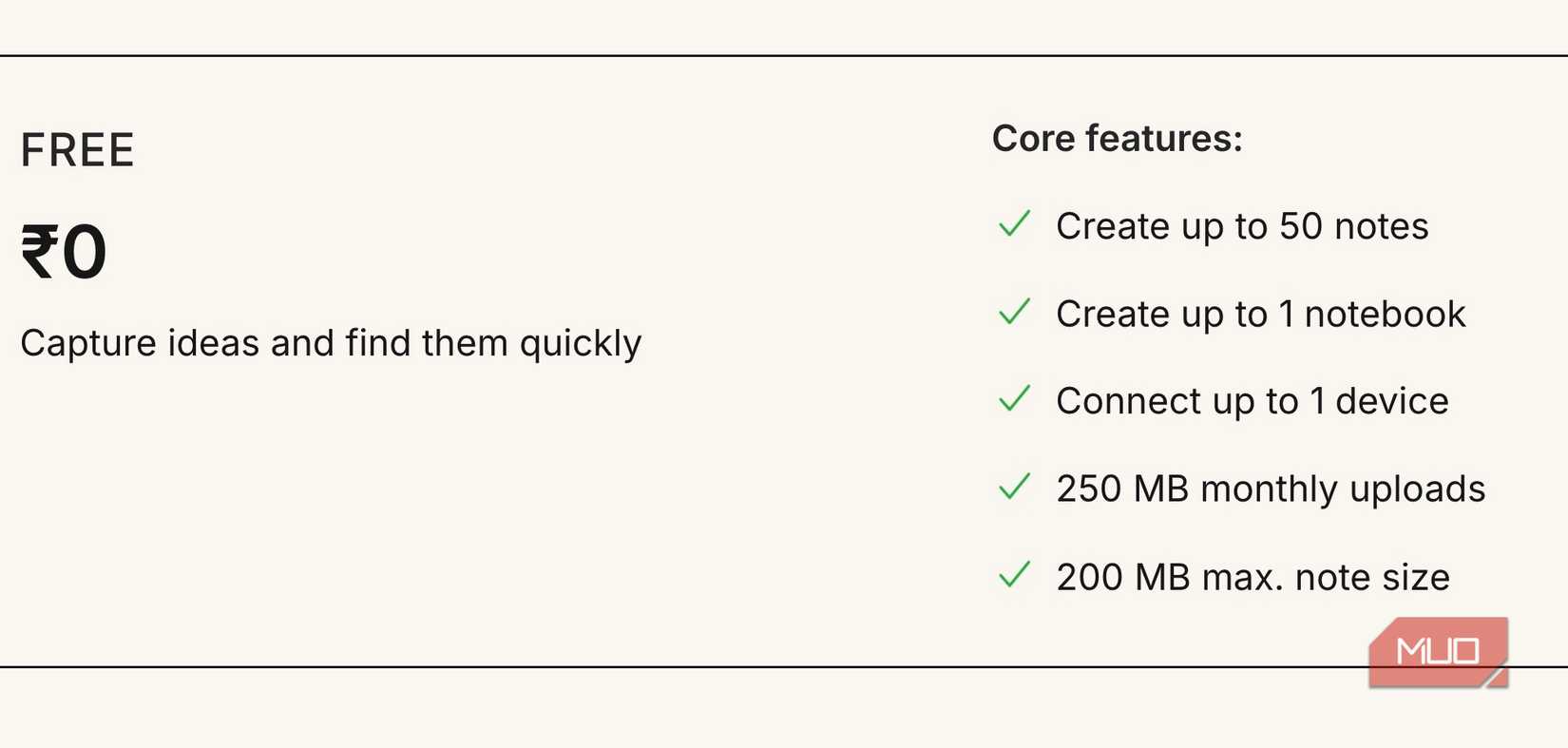The width and height of the screenshot is (1568, 748).
Task: Click the word 'Capture' in the tagline
Action: 88,343
